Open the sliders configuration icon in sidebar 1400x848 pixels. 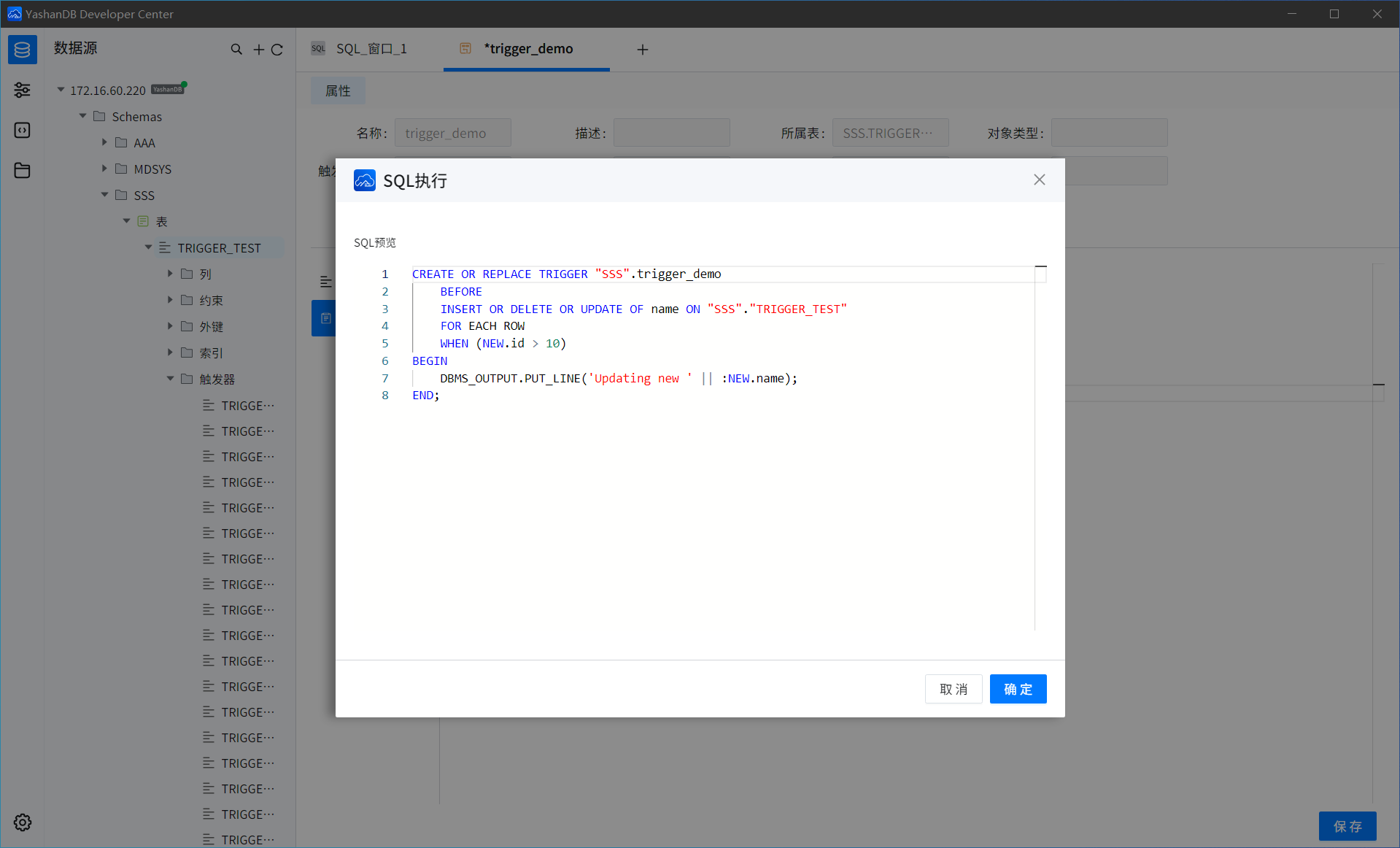22,90
